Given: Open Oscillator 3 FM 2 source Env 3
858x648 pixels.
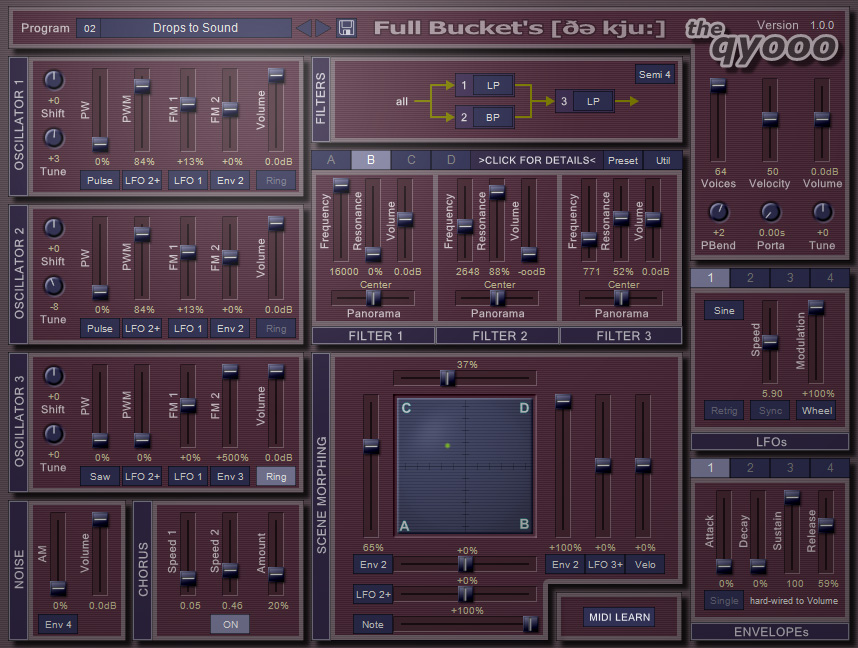Looking at the screenshot, I should [230, 477].
